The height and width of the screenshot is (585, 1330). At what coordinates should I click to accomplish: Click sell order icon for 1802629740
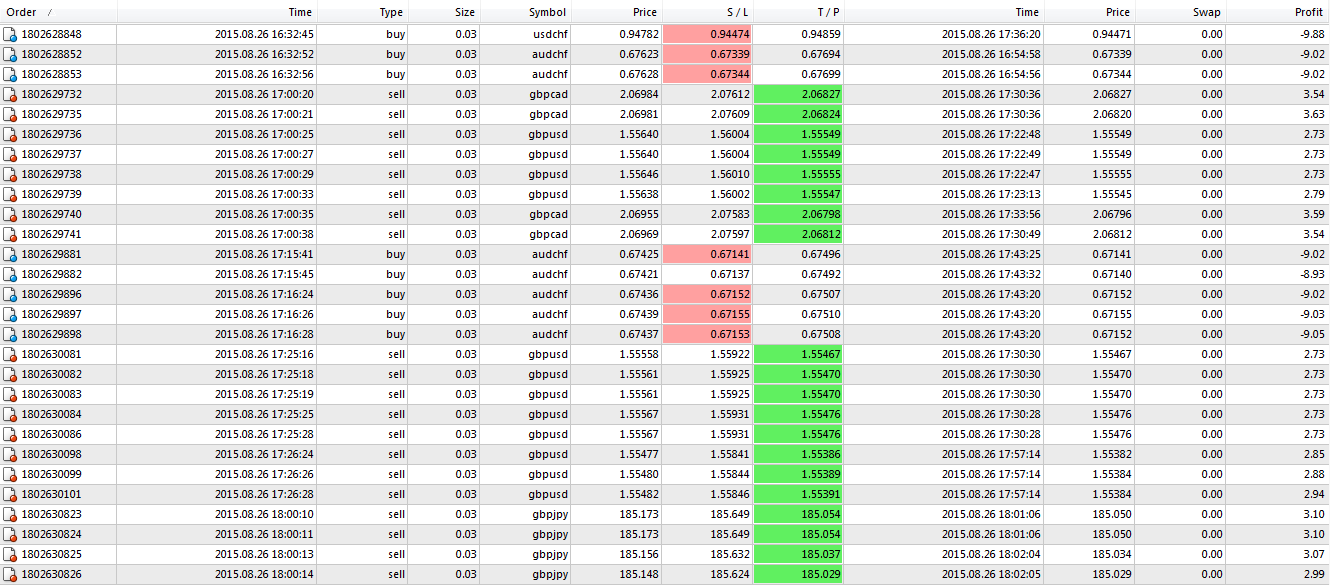pyautogui.click(x=10, y=214)
